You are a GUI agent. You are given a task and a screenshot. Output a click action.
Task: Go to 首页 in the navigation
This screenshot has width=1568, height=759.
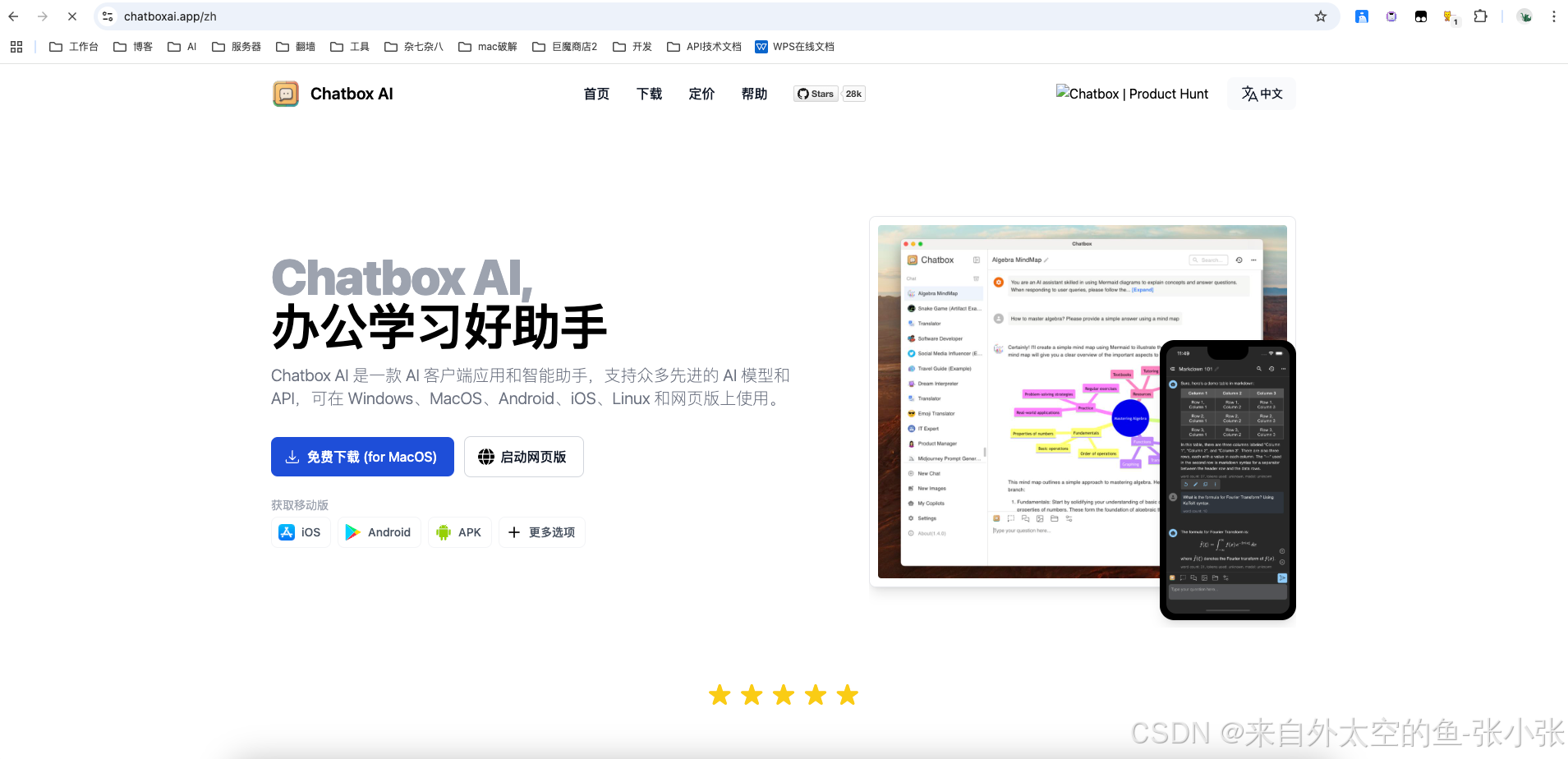(x=596, y=94)
